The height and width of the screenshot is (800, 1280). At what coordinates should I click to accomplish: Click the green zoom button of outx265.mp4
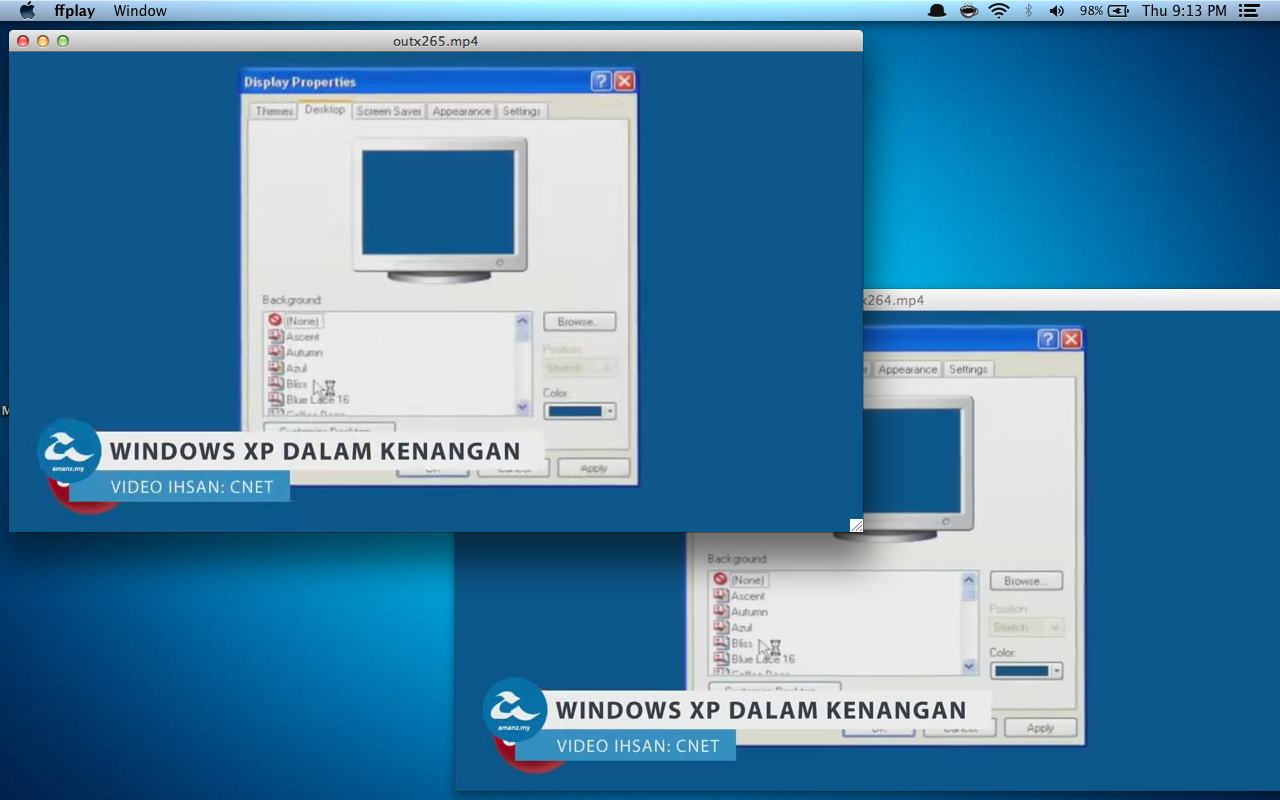(x=63, y=41)
